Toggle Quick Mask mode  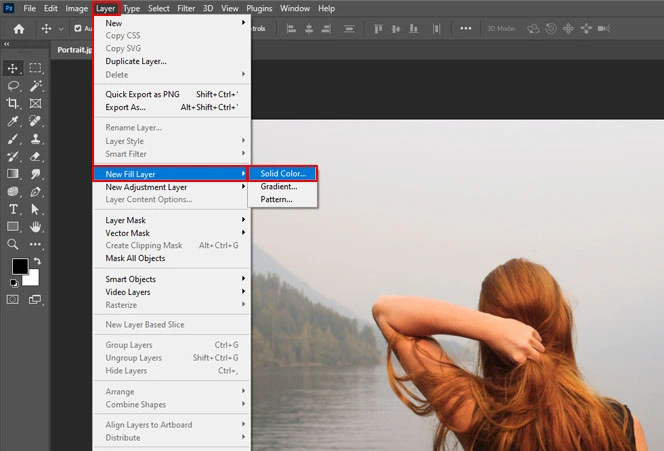pyautogui.click(x=13, y=299)
